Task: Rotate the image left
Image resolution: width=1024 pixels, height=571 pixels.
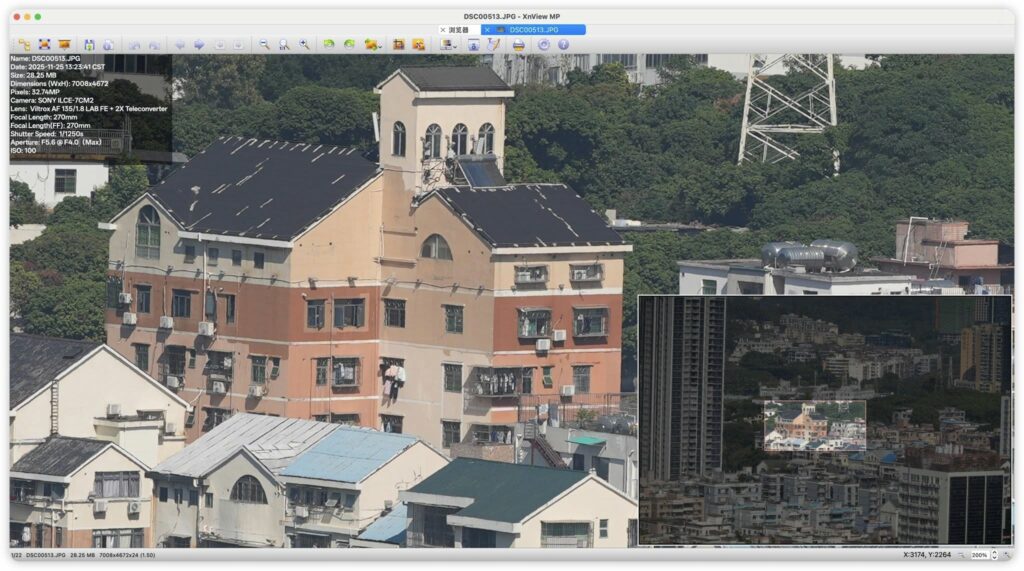Action: point(329,45)
